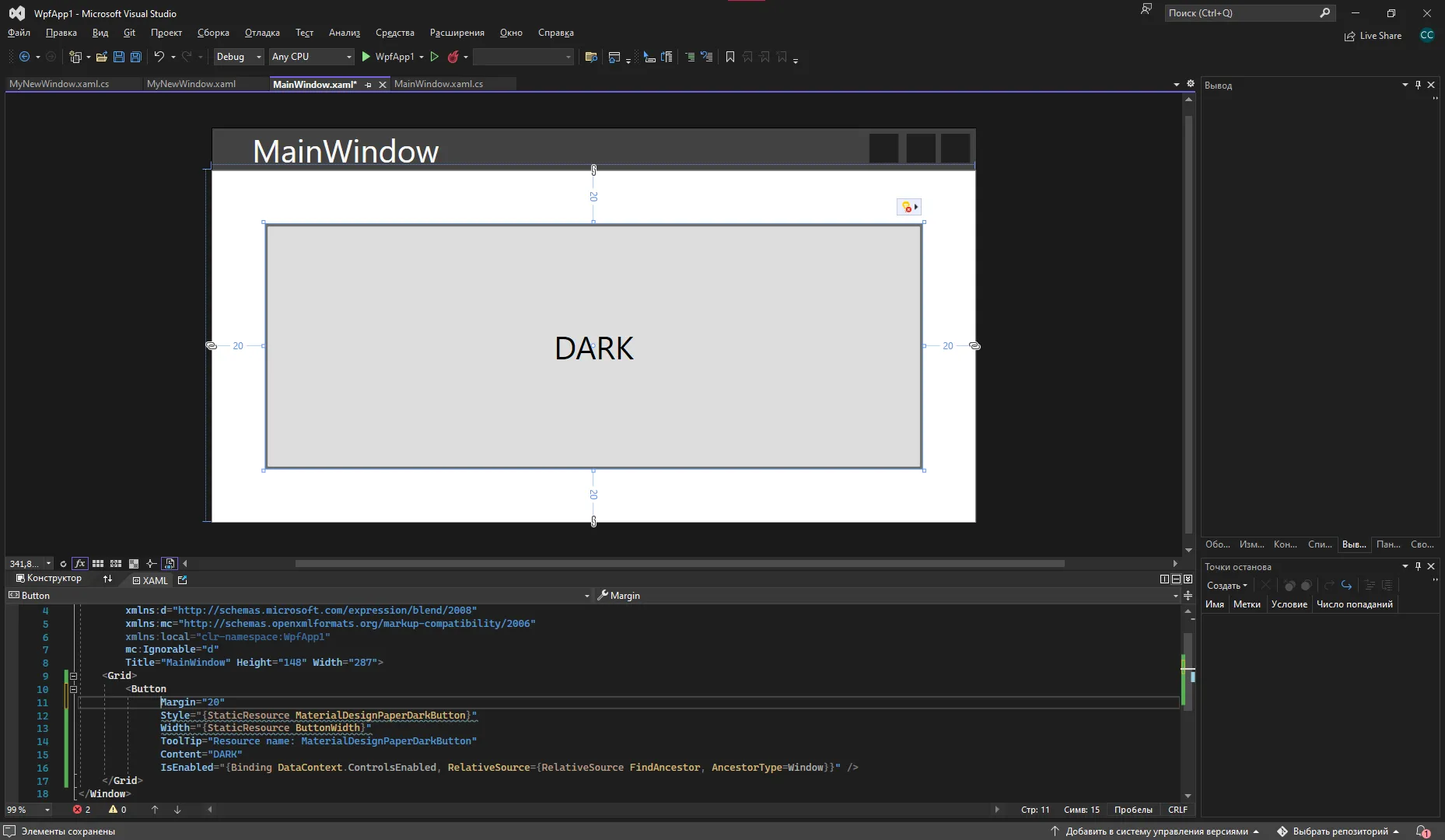Click Добавить в систему управления версиями
The image size is (1445, 840).
[x=1154, y=831]
